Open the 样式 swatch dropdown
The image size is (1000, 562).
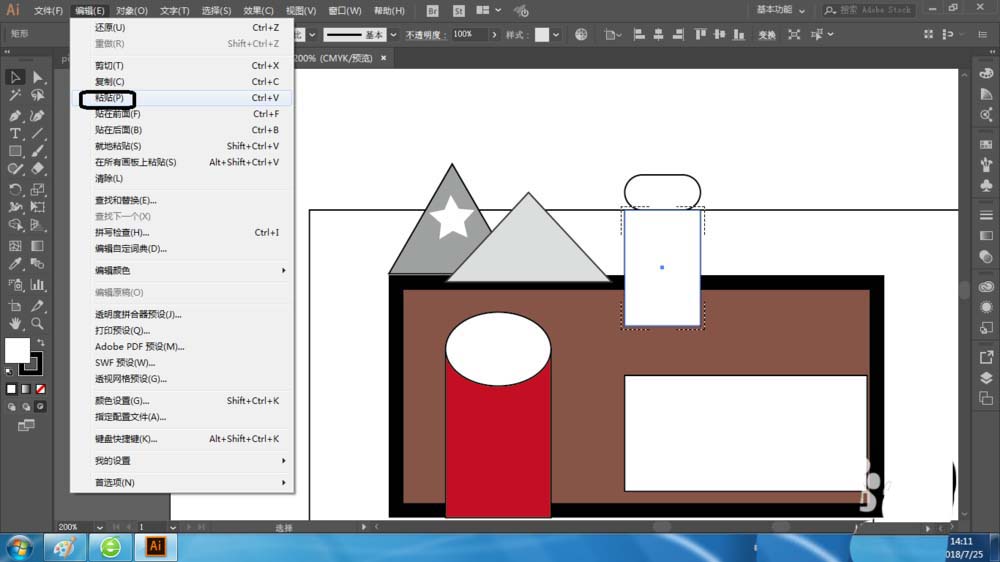558,34
